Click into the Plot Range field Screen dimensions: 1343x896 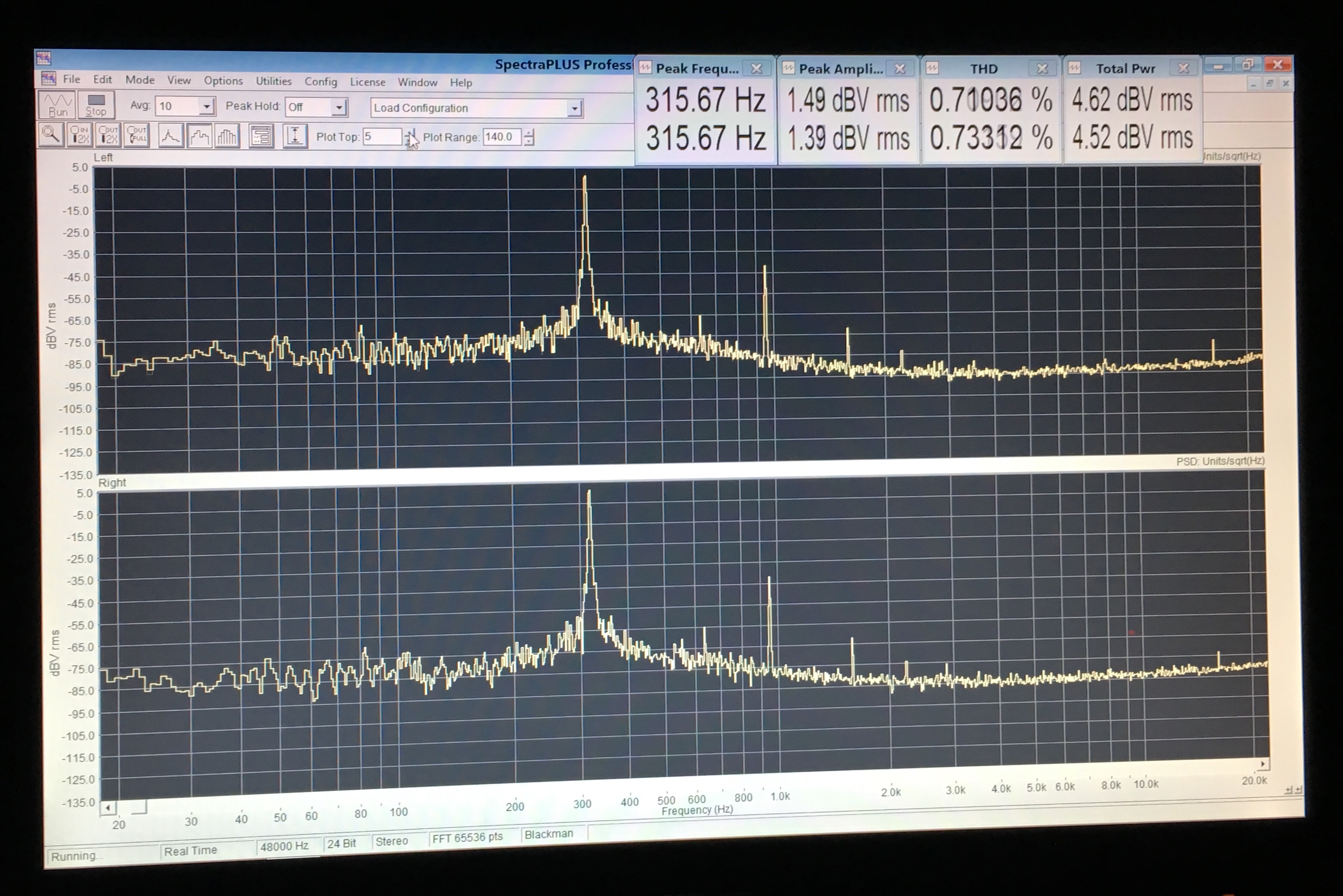[501, 137]
